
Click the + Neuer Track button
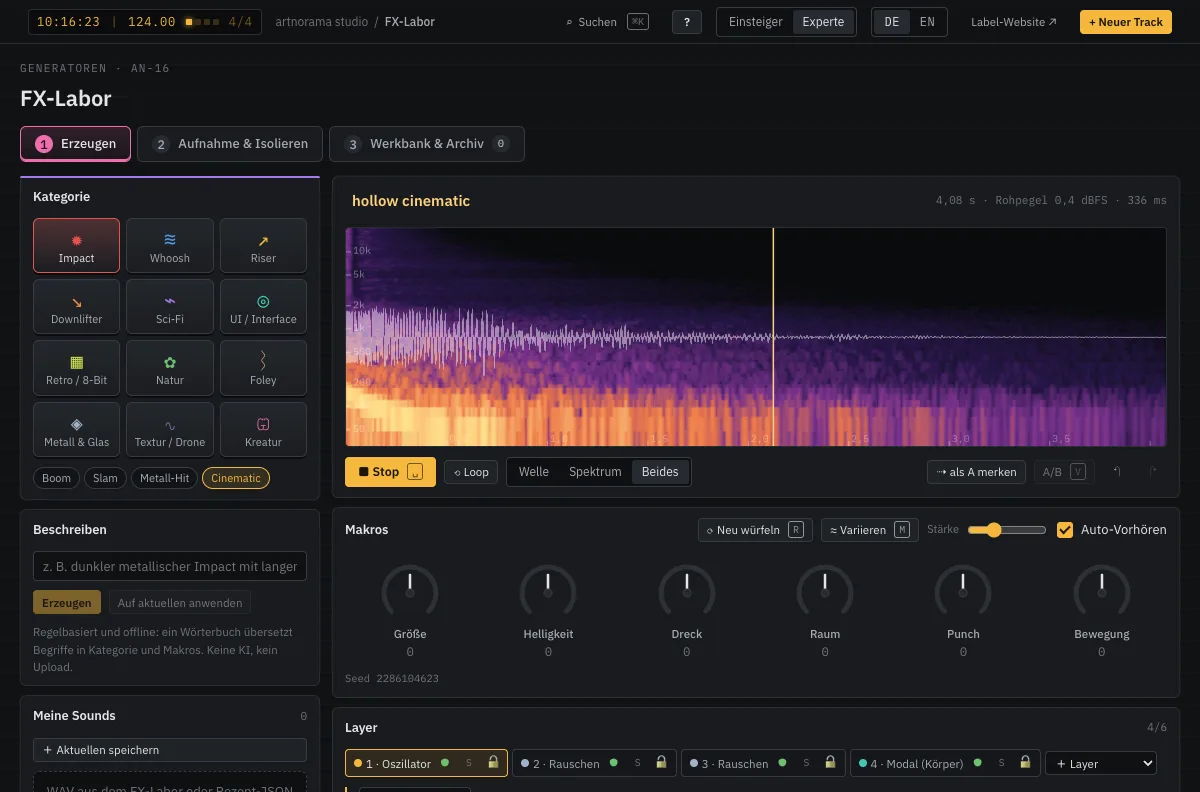1126,22
